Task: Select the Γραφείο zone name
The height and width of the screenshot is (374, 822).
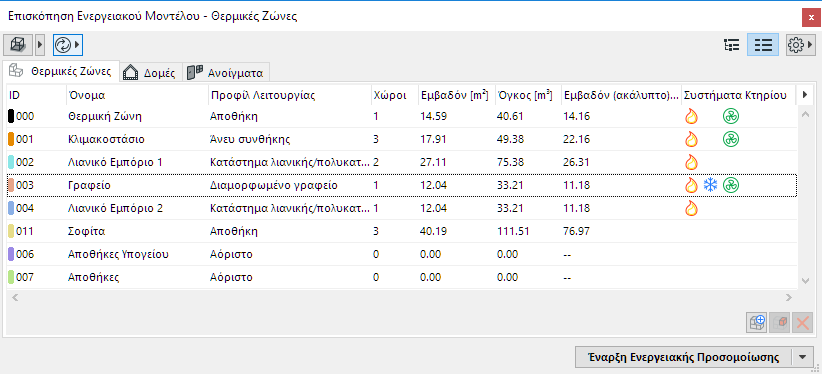Action: (89, 185)
